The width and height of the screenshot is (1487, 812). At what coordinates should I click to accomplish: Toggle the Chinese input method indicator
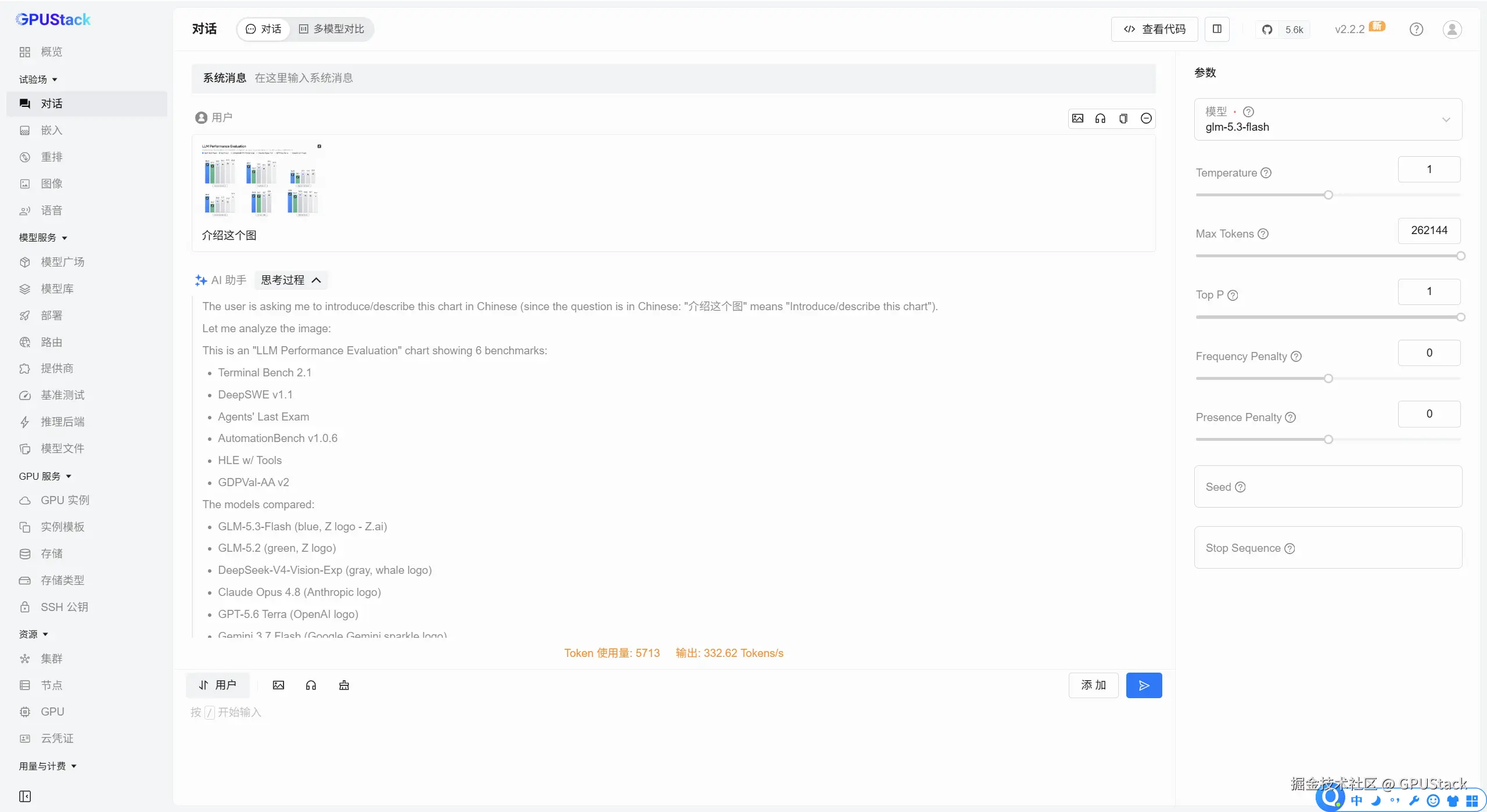1357,800
